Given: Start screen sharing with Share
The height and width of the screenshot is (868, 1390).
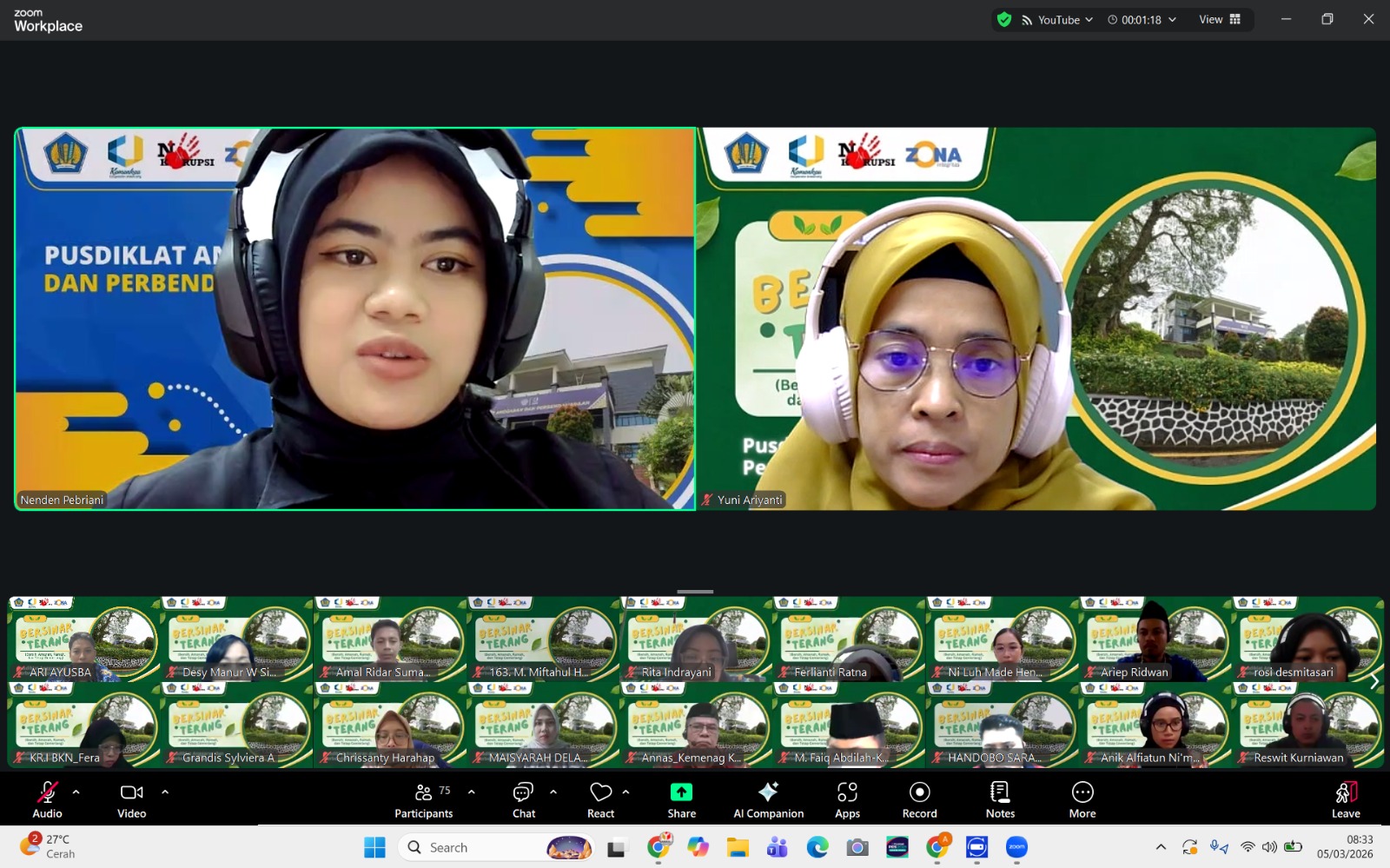Looking at the screenshot, I should tap(681, 799).
